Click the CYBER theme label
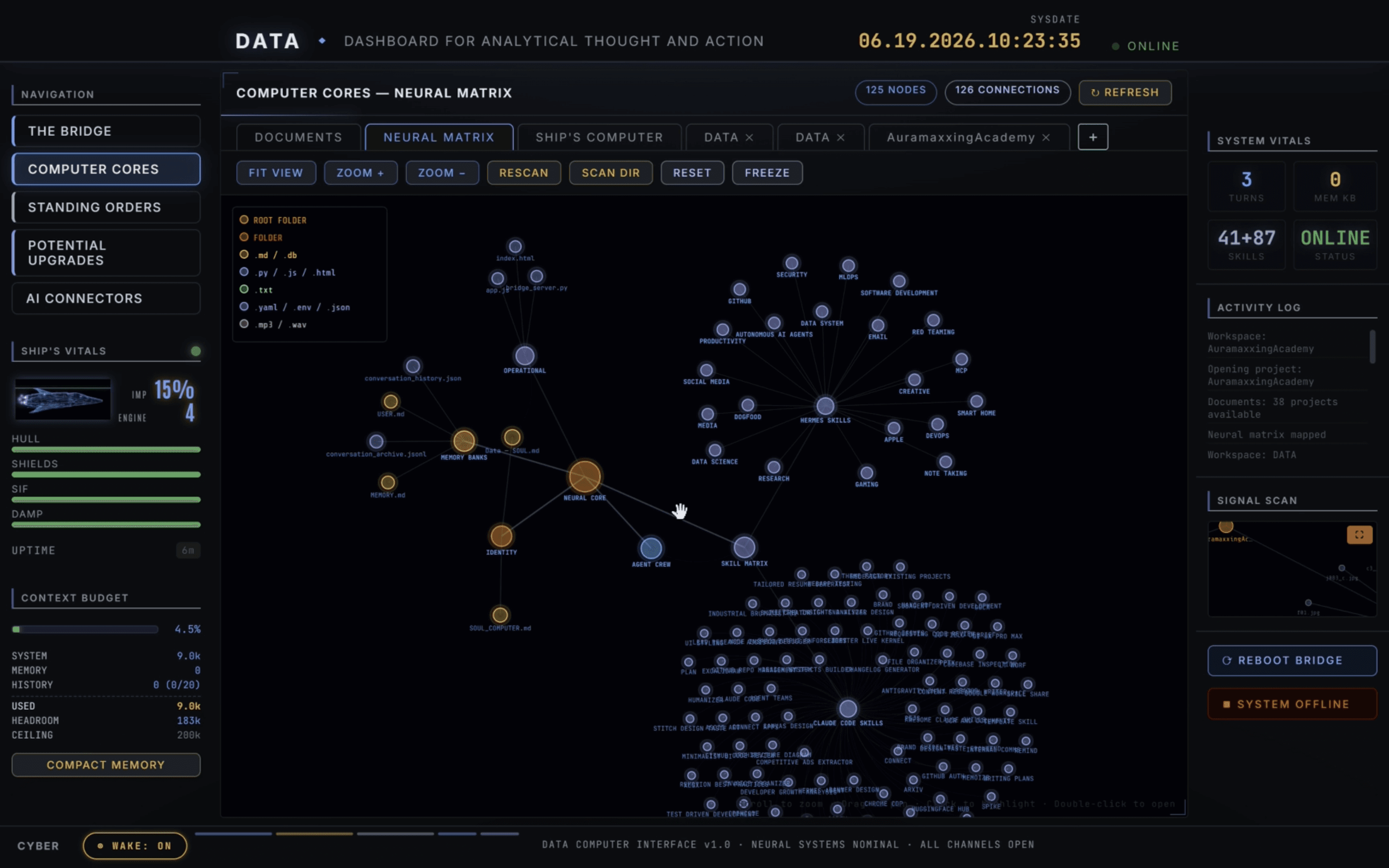This screenshot has width=1389, height=868. 38,846
